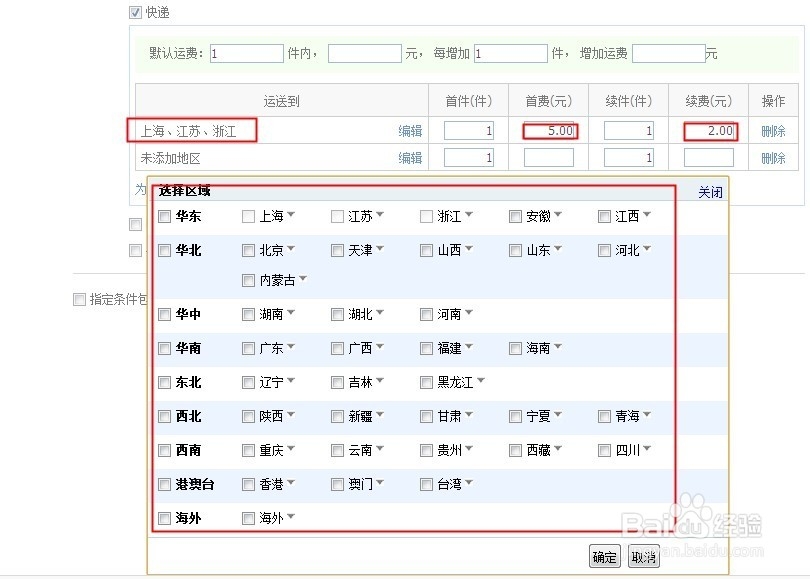Check the 新疆 province checkbox

(x=337, y=416)
